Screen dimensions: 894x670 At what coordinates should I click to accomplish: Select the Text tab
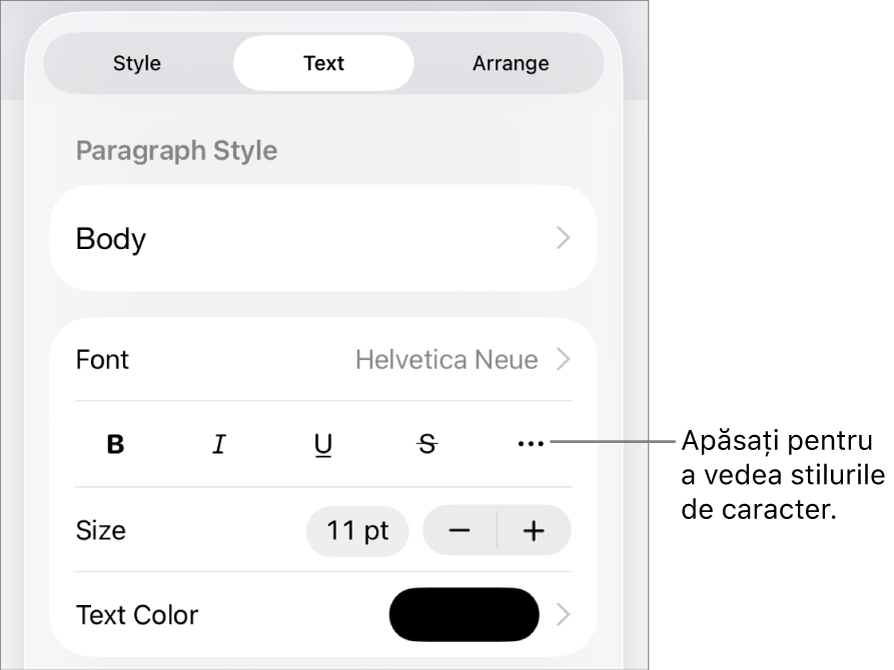[323, 64]
